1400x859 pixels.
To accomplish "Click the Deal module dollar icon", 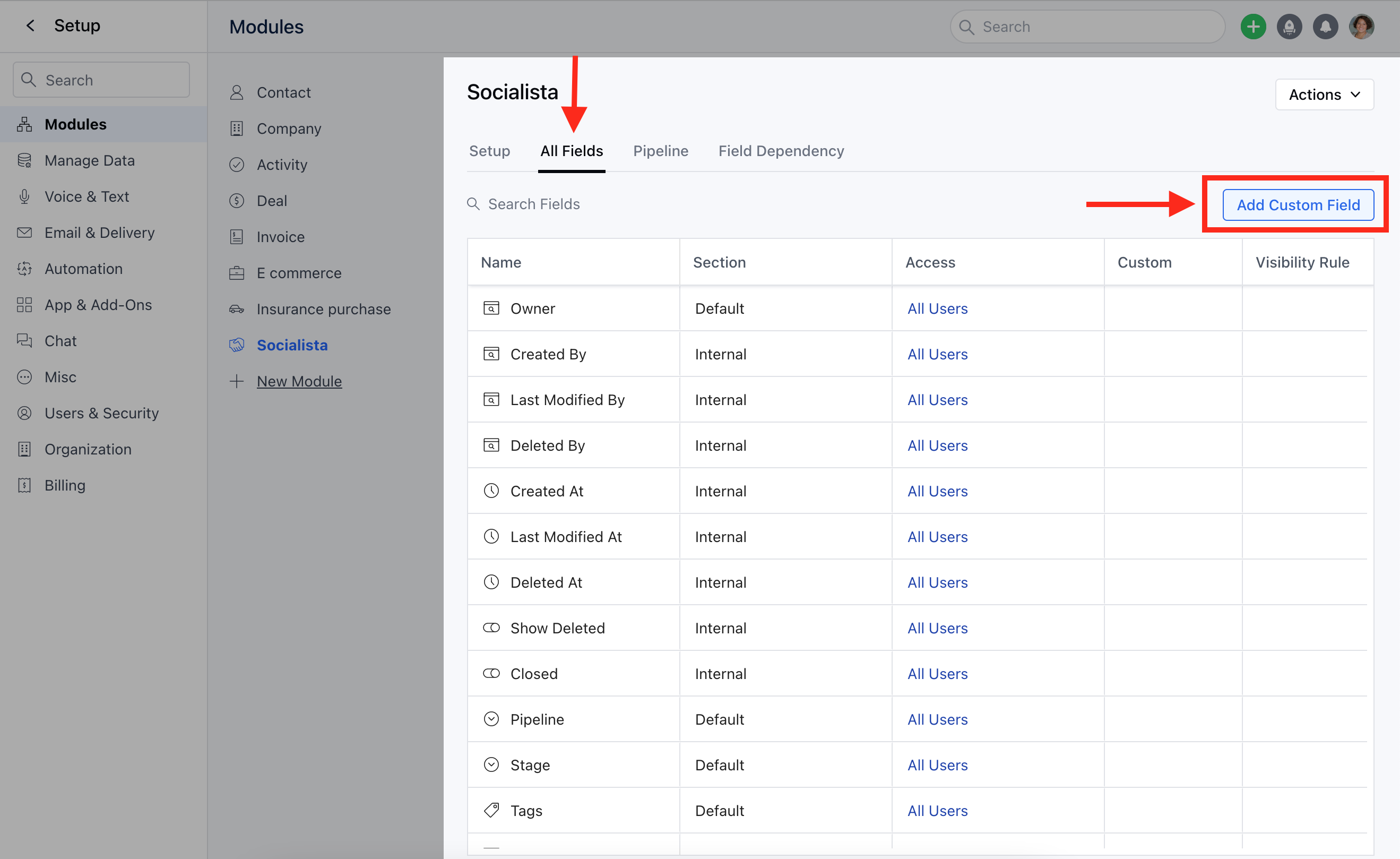I will 236,201.
